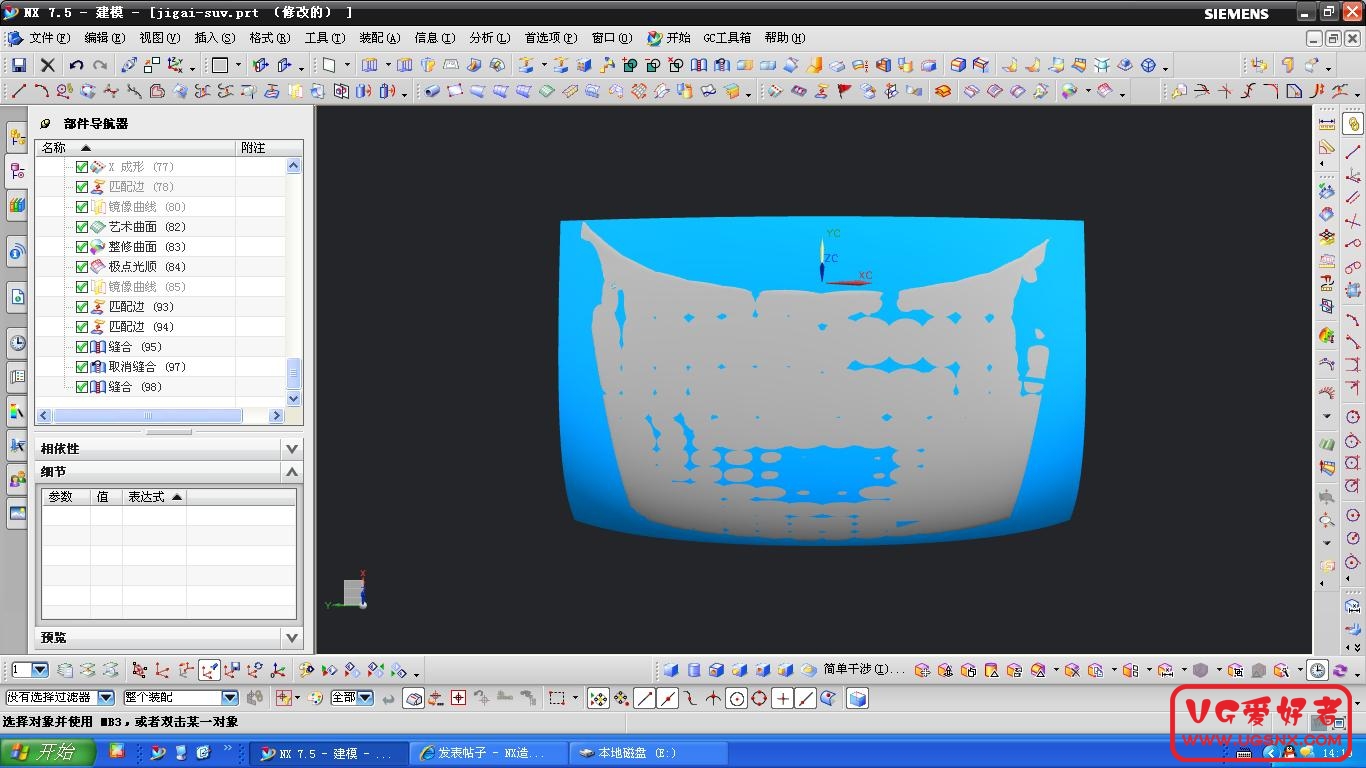Uncheck the 匹配边 (93) feature checkbox

(82, 307)
